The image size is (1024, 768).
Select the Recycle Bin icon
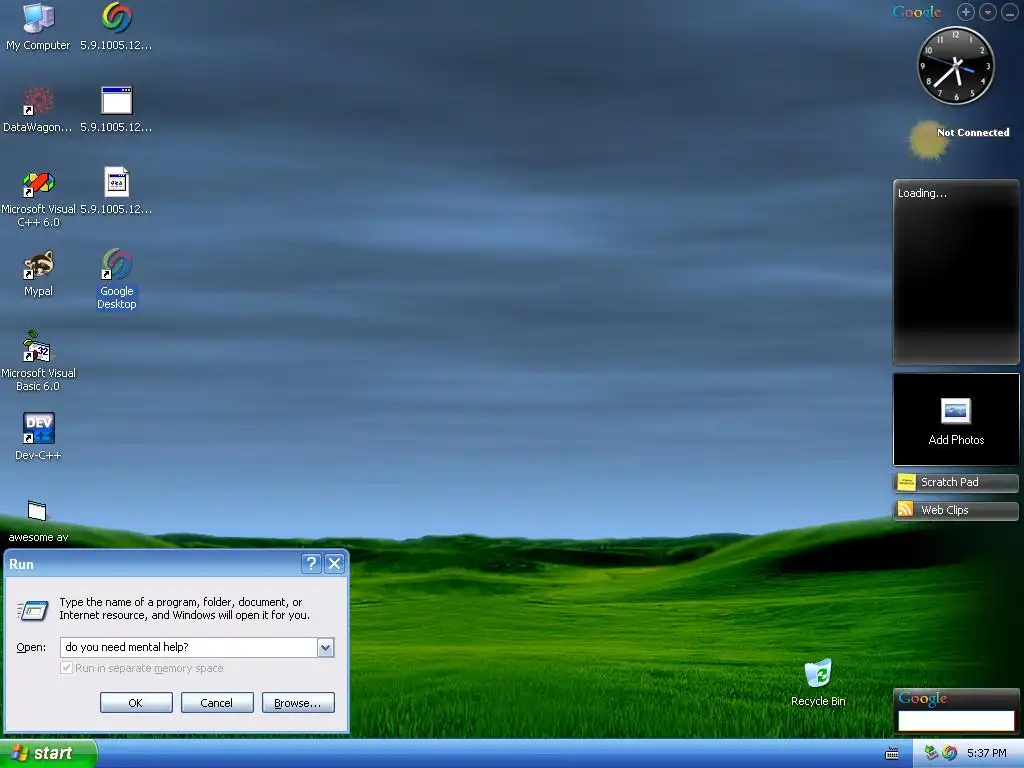click(818, 682)
